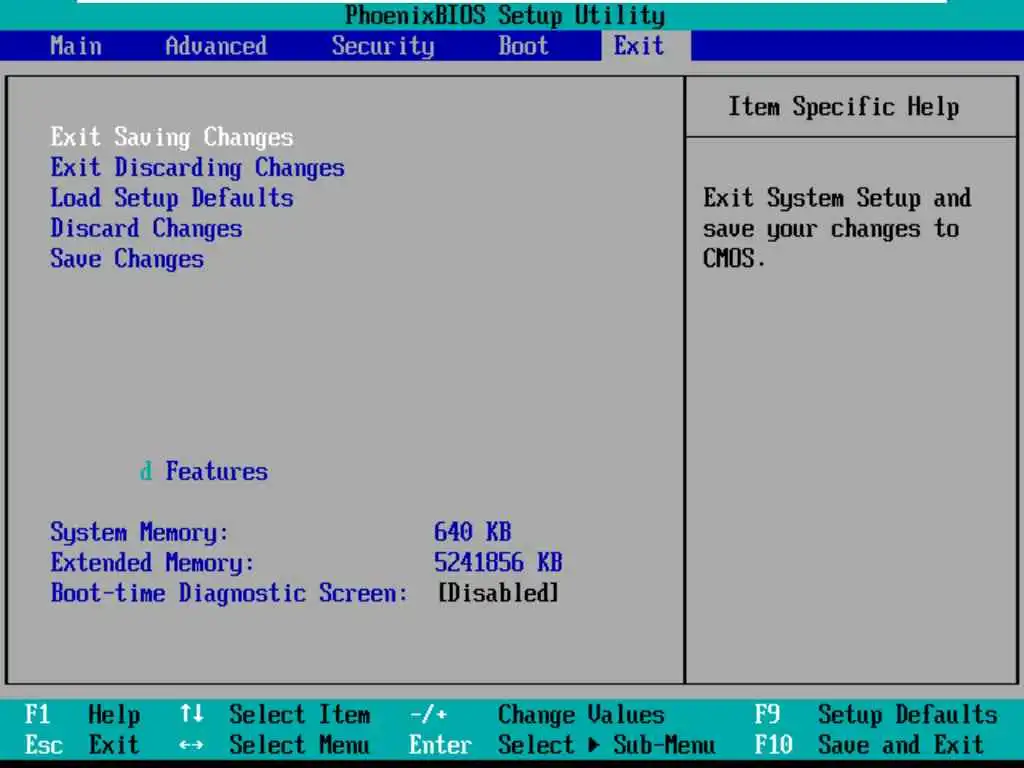Screen dimensions: 1024x768
Task: Click the F10 Save and Exit hint
Action: click(869, 744)
